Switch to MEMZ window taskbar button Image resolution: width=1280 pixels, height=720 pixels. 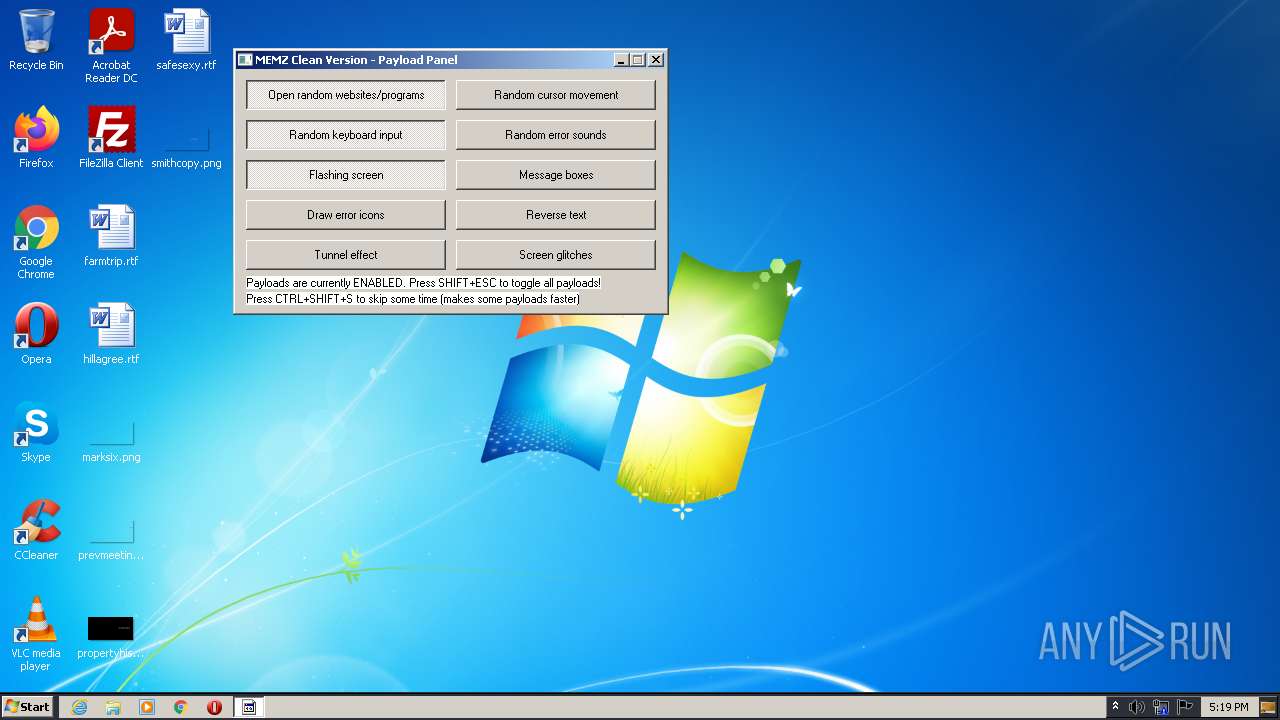tap(249, 707)
